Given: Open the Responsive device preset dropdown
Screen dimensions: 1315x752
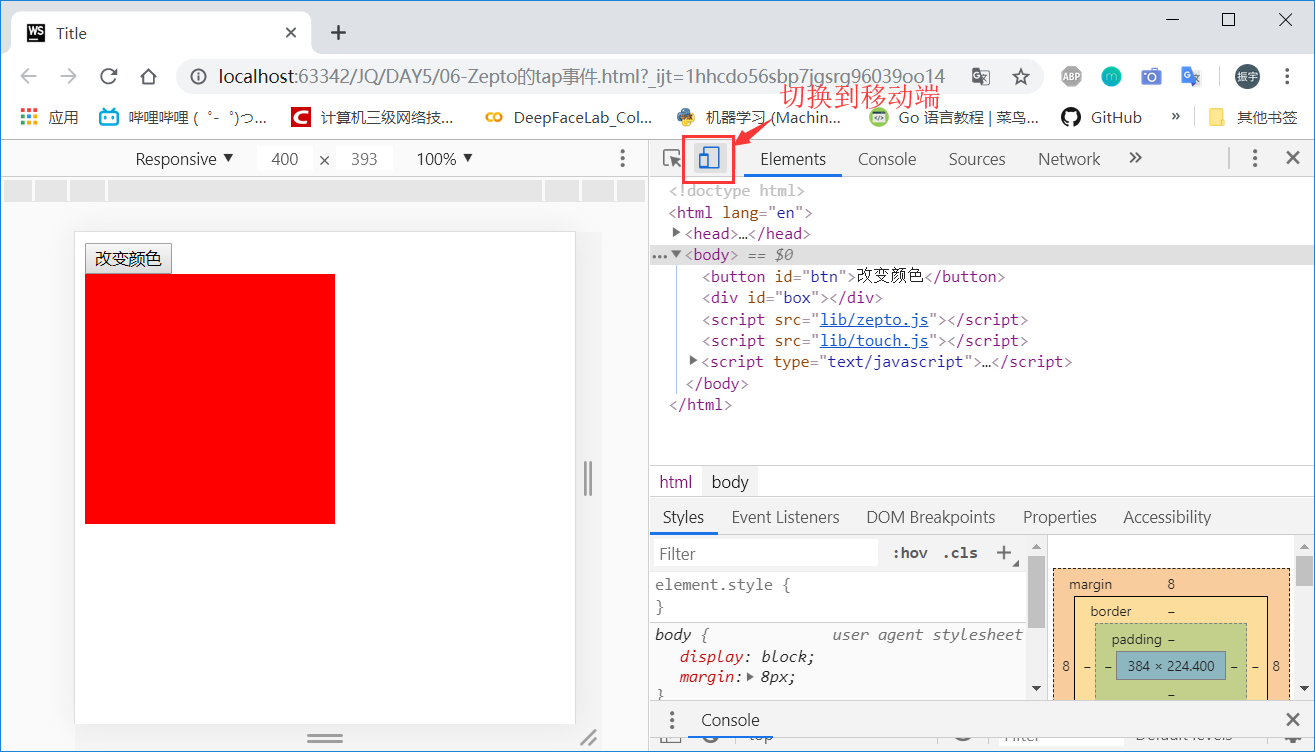Looking at the screenshot, I should coord(184,158).
